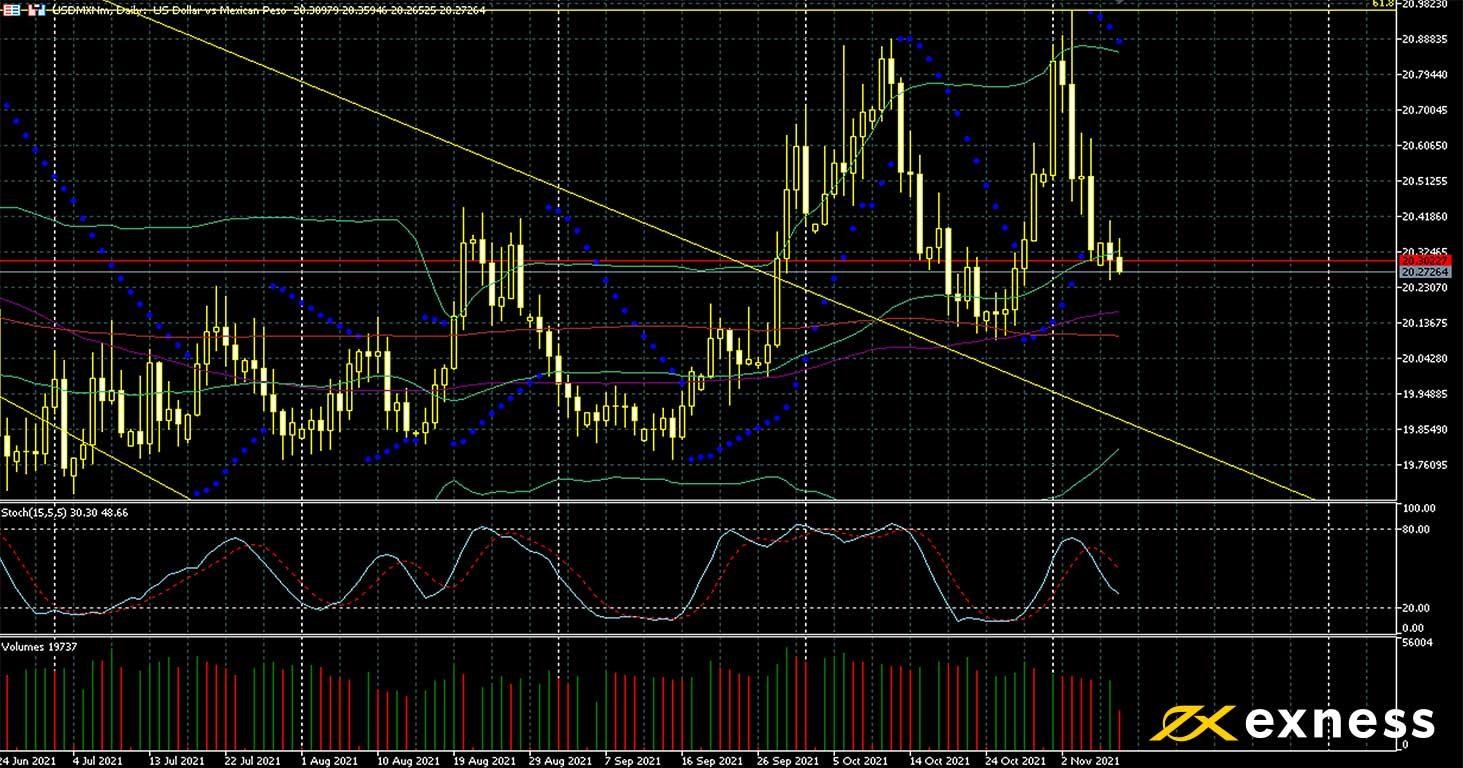Click the 20.98230 price axis label

(x=1425, y=4)
